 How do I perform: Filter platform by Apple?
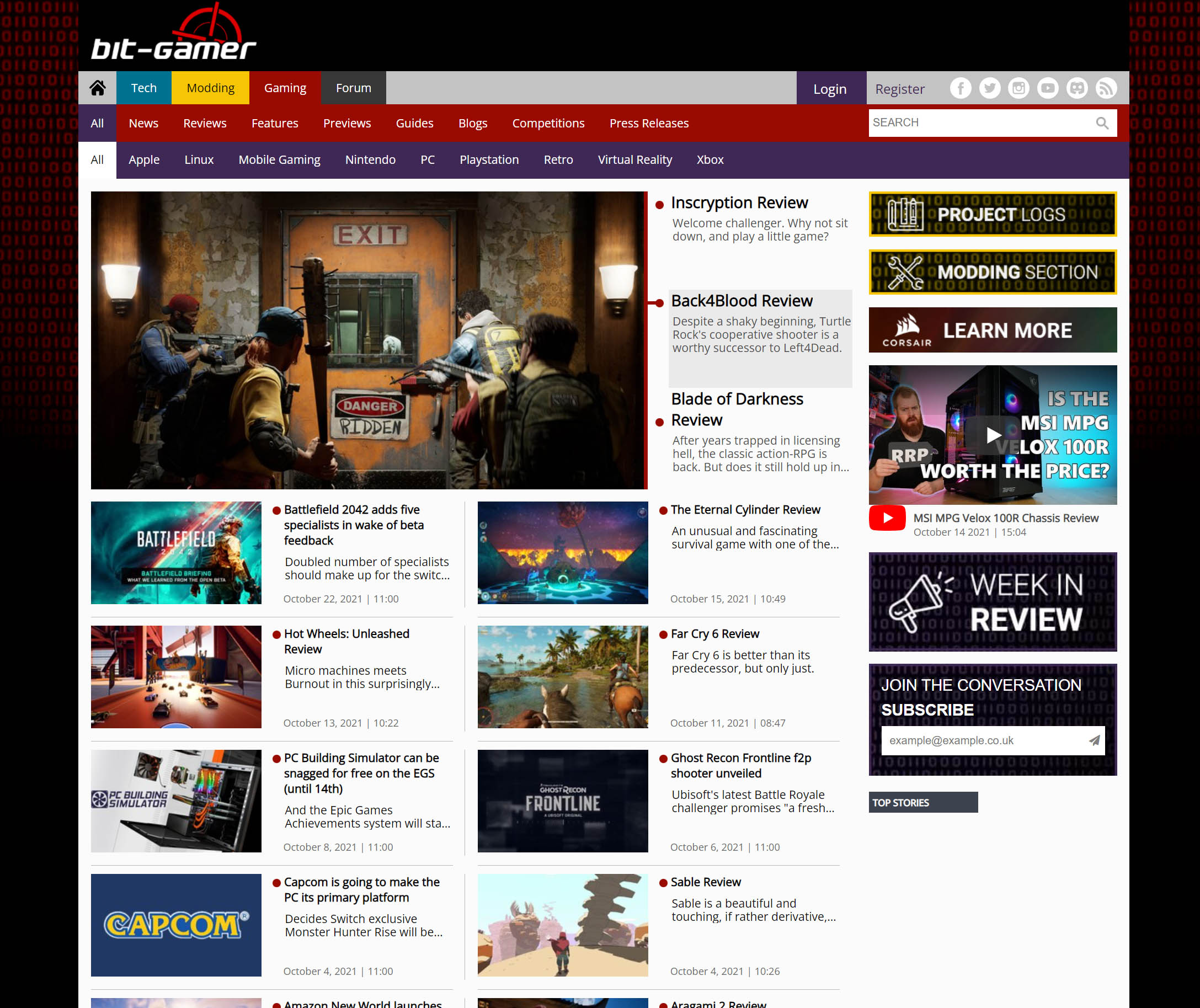click(144, 160)
